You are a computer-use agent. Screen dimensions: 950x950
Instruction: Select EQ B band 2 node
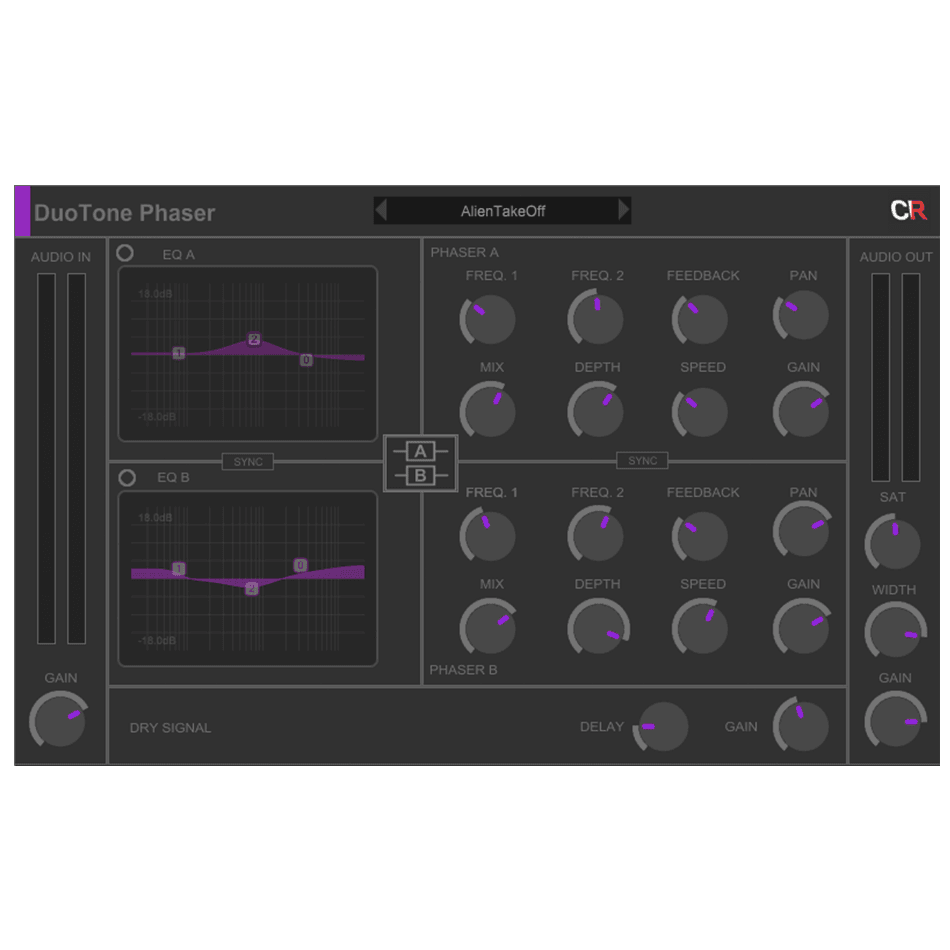click(251, 588)
